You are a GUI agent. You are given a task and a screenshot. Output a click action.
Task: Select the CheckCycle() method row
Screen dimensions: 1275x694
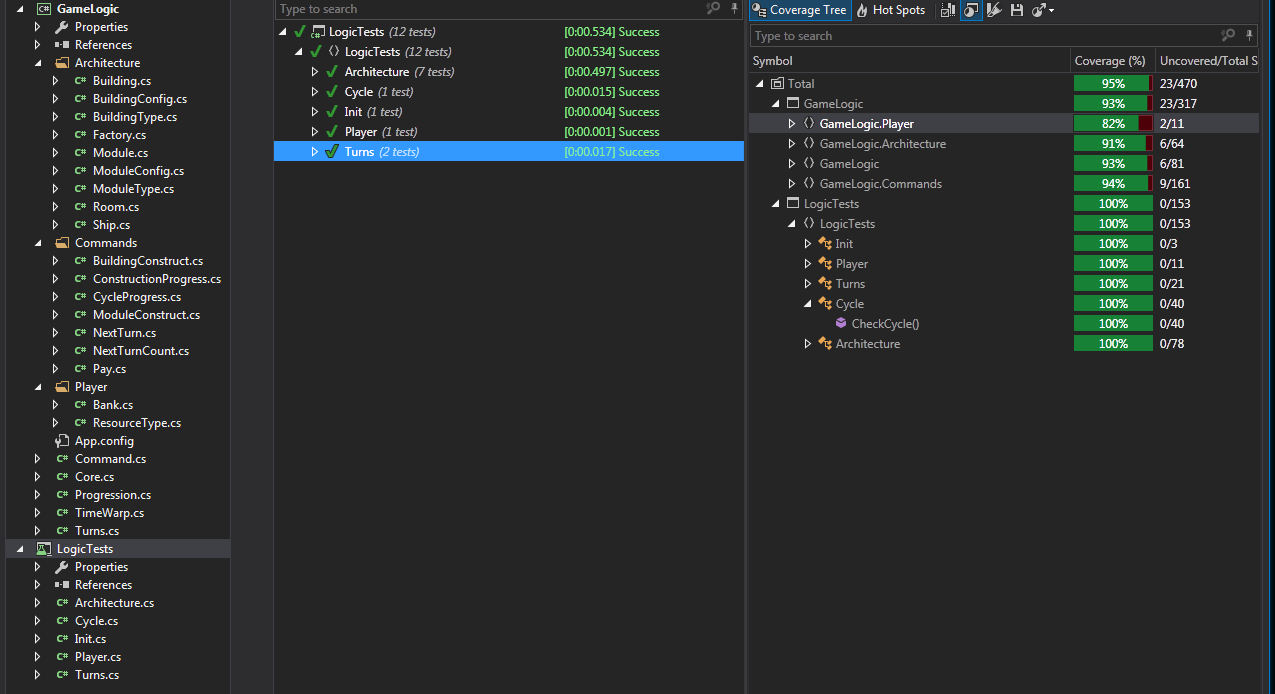(x=1003, y=324)
